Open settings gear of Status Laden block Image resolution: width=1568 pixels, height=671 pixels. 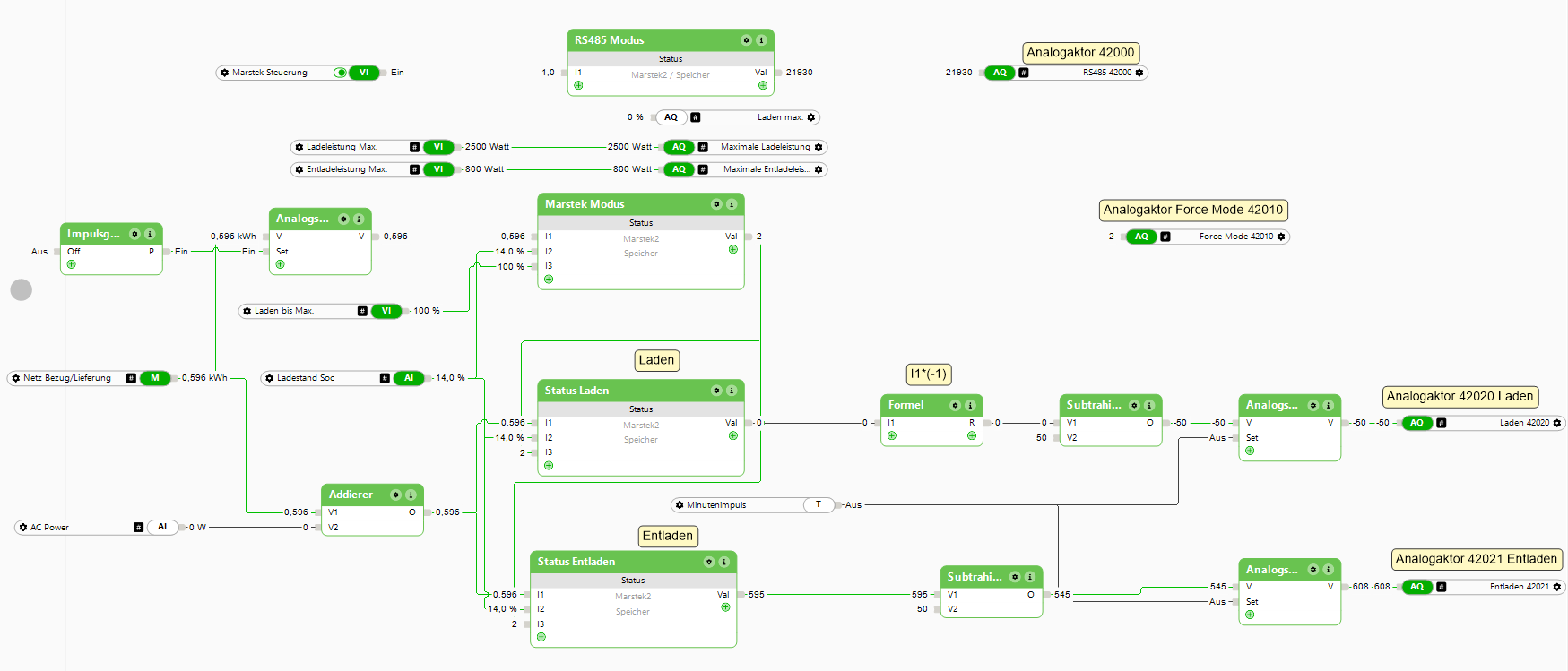tap(716, 391)
